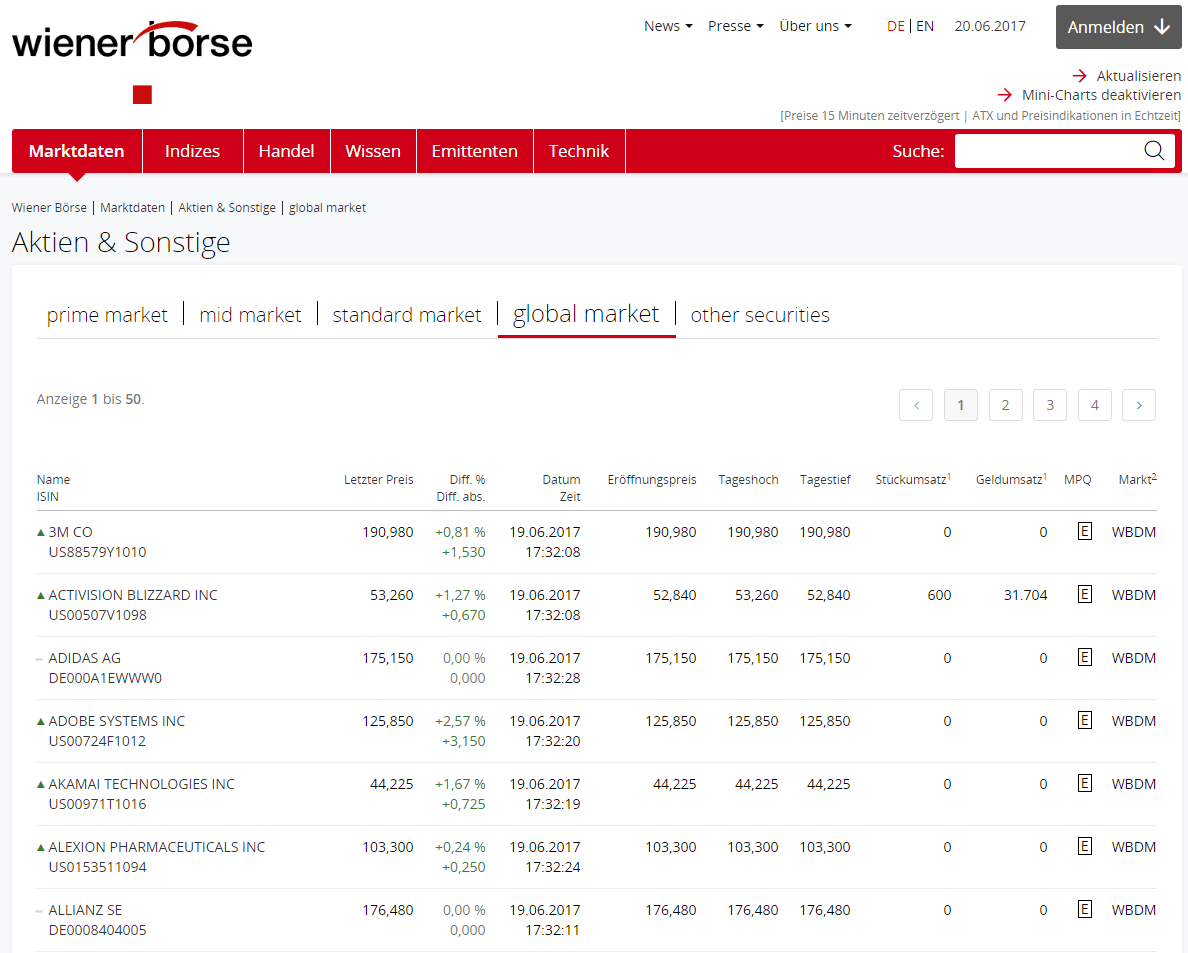Open the Marktdaten main menu
Image resolution: width=1188 pixels, height=953 pixels.
77,151
